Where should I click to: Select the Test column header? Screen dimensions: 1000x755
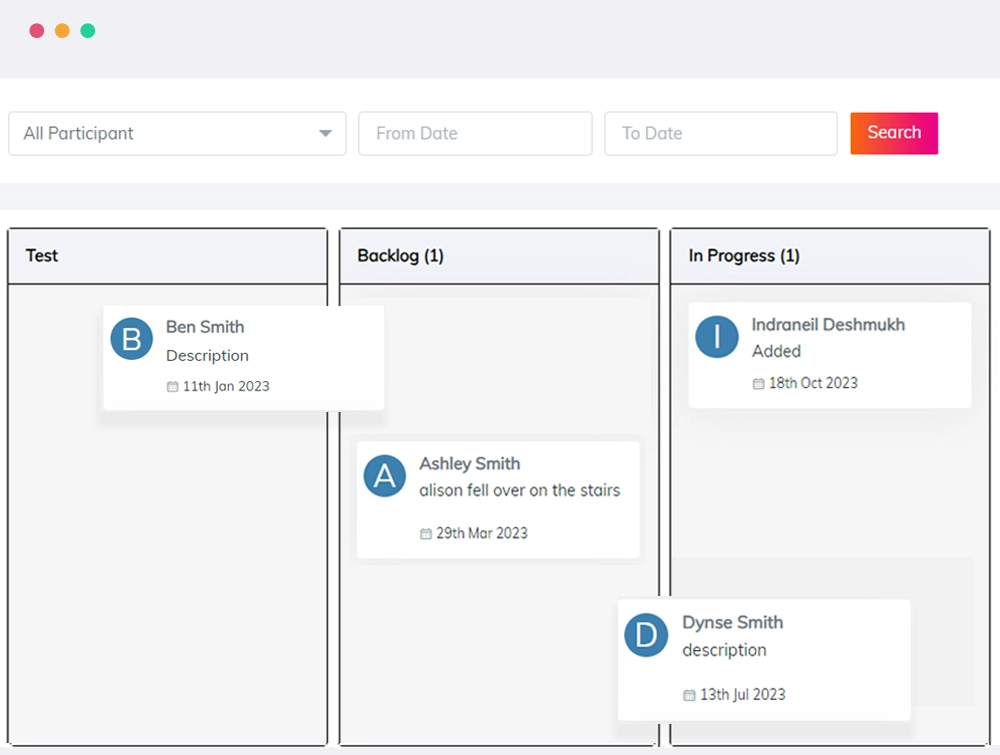pyautogui.click(x=41, y=255)
